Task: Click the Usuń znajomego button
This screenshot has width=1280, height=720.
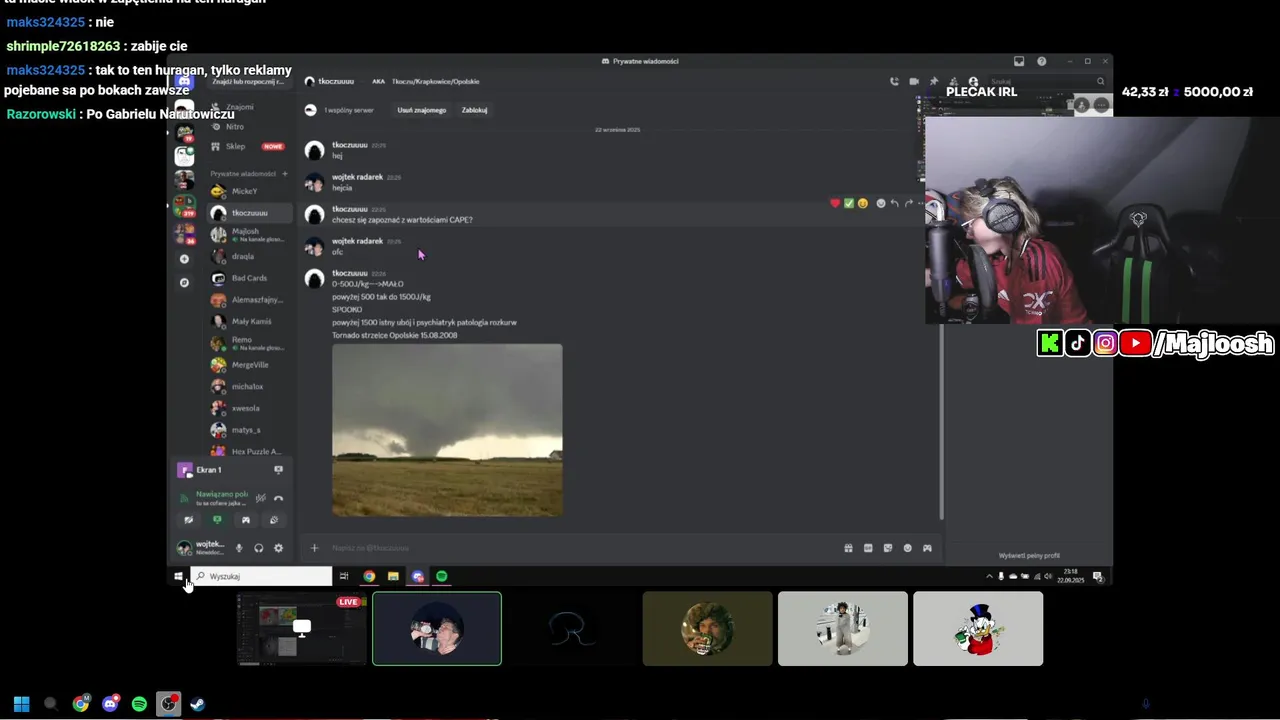Action: [421, 110]
